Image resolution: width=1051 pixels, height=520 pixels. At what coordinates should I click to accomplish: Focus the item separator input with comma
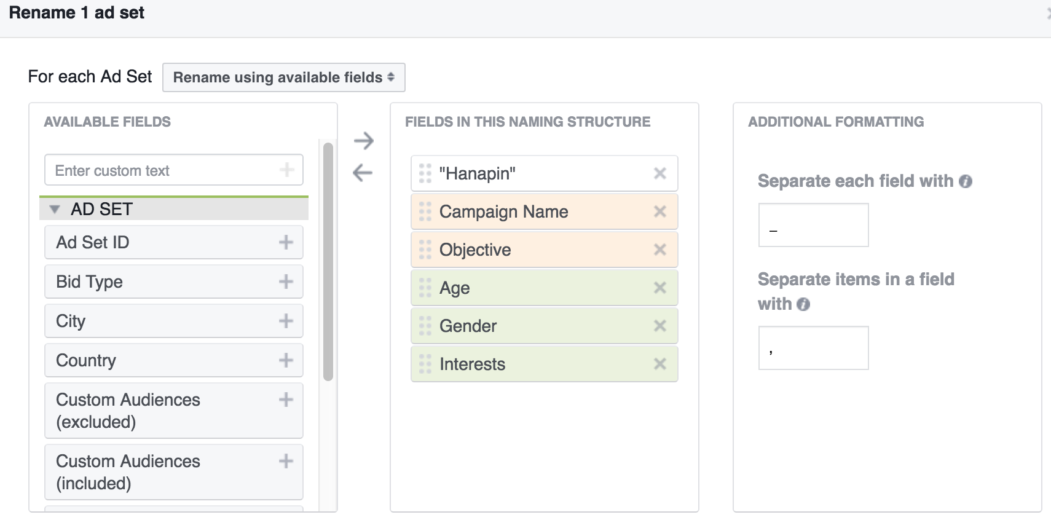point(814,348)
